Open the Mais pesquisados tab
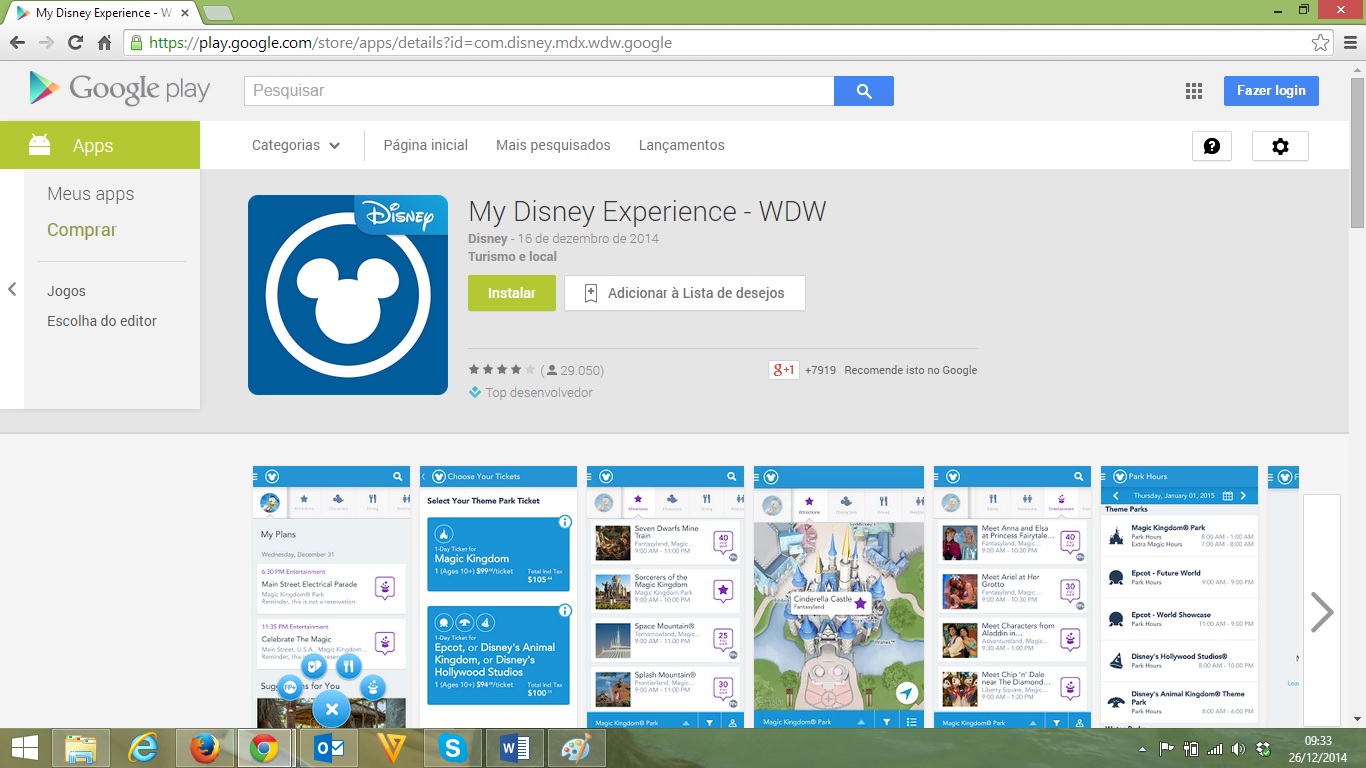The image size is (1366, 768). click(x=553, y=146)
